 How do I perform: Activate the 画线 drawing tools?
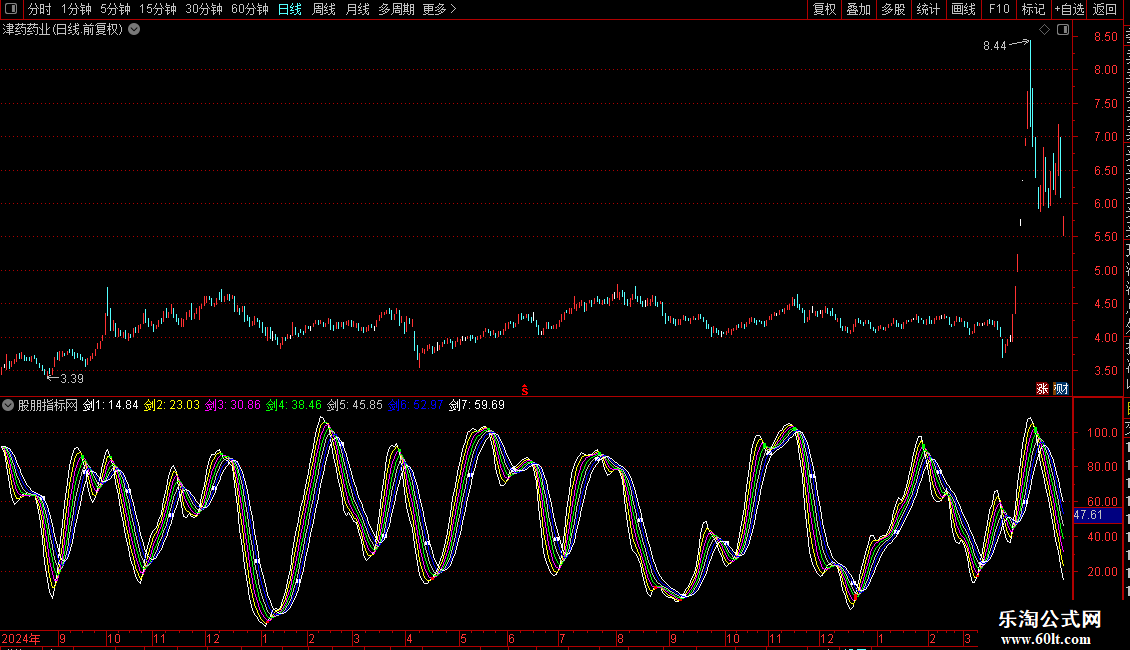tap(964, 9)
